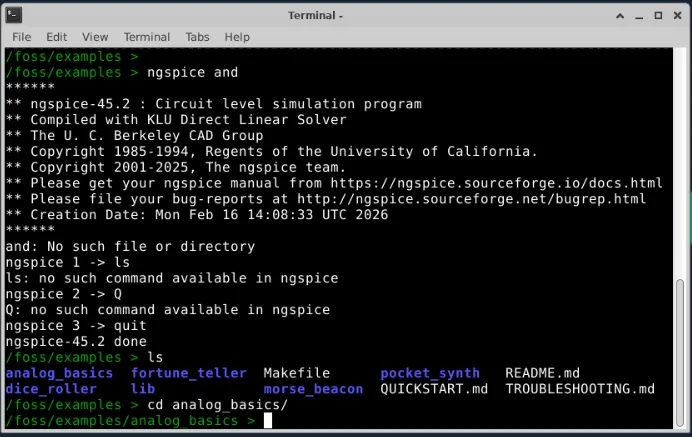The image size is (692, 437).
Task: Open the File menu
Action: click(21, 37)
